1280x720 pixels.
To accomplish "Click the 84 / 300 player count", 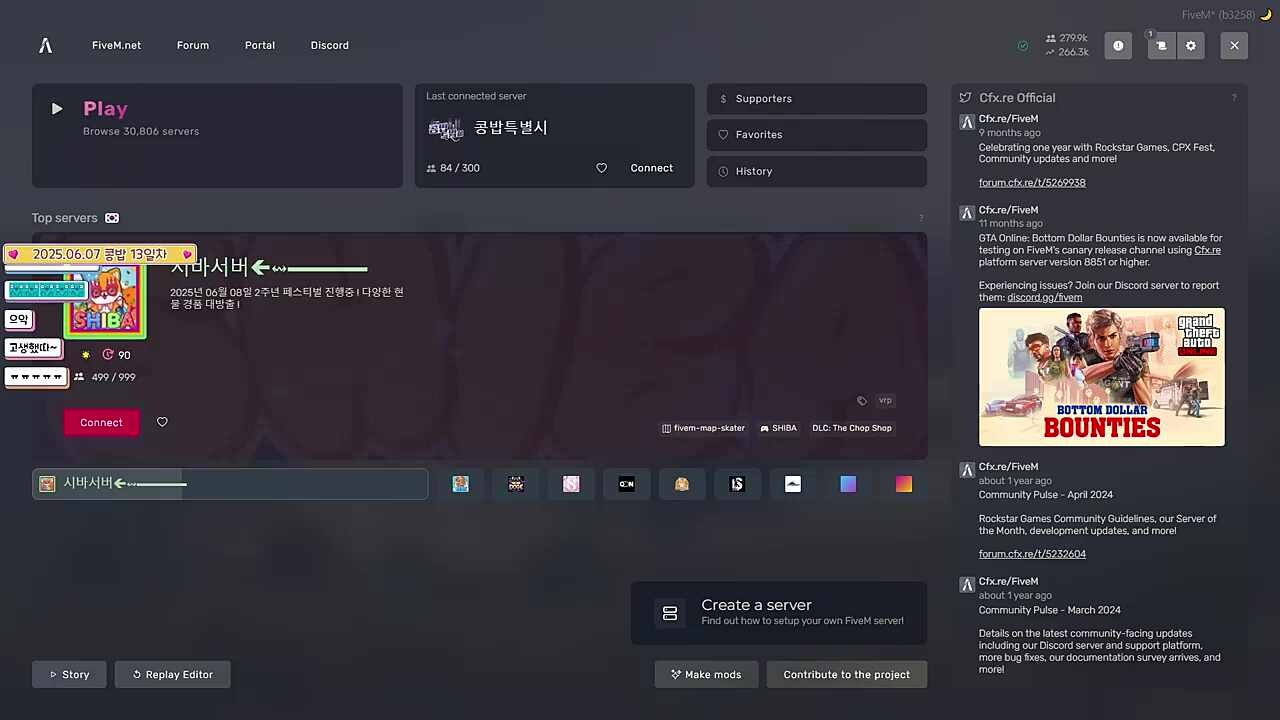I will [x=460, y=168].
